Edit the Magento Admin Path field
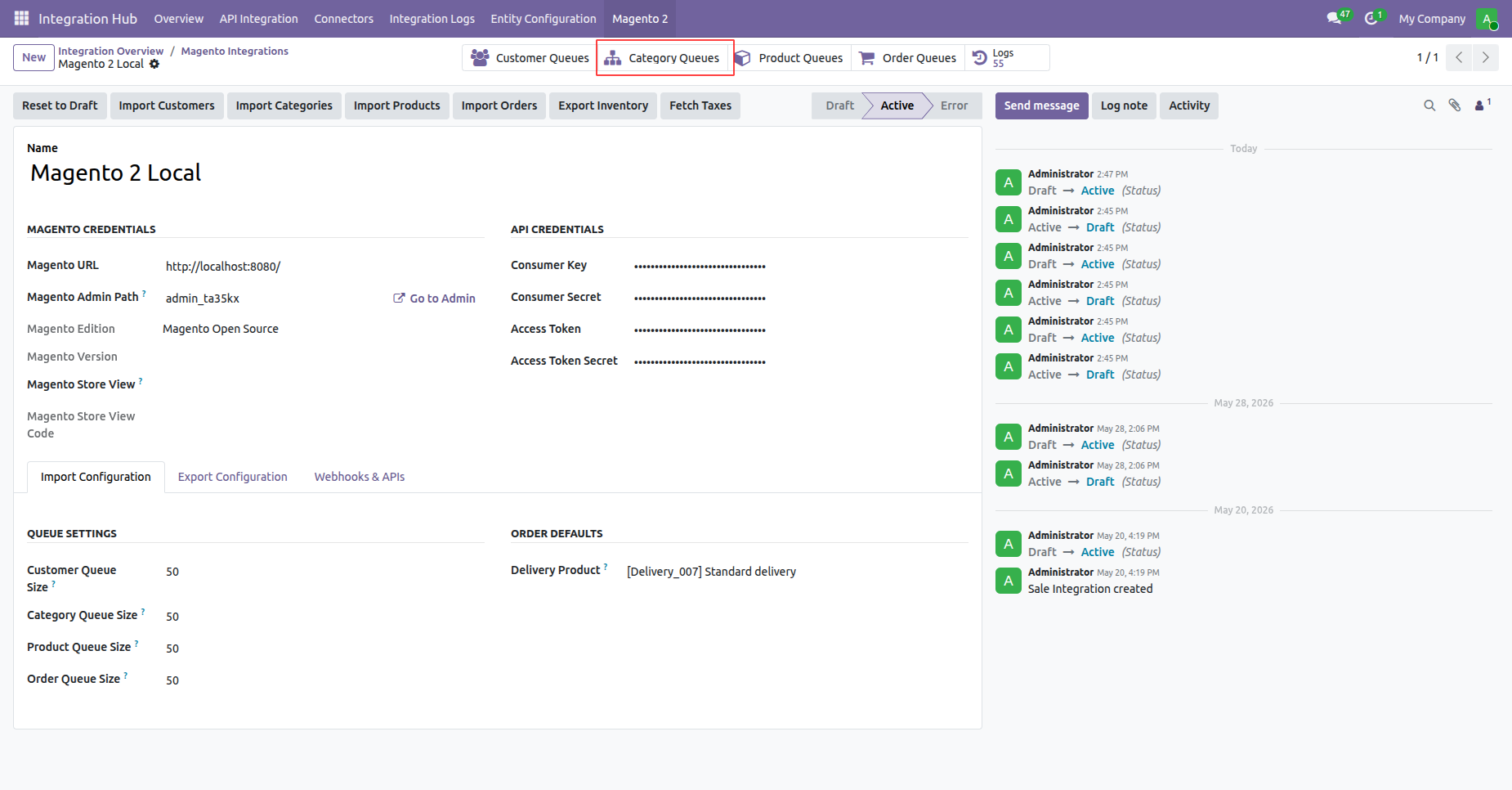Screen dimensions: 1512x790 (x=275, y=298)
